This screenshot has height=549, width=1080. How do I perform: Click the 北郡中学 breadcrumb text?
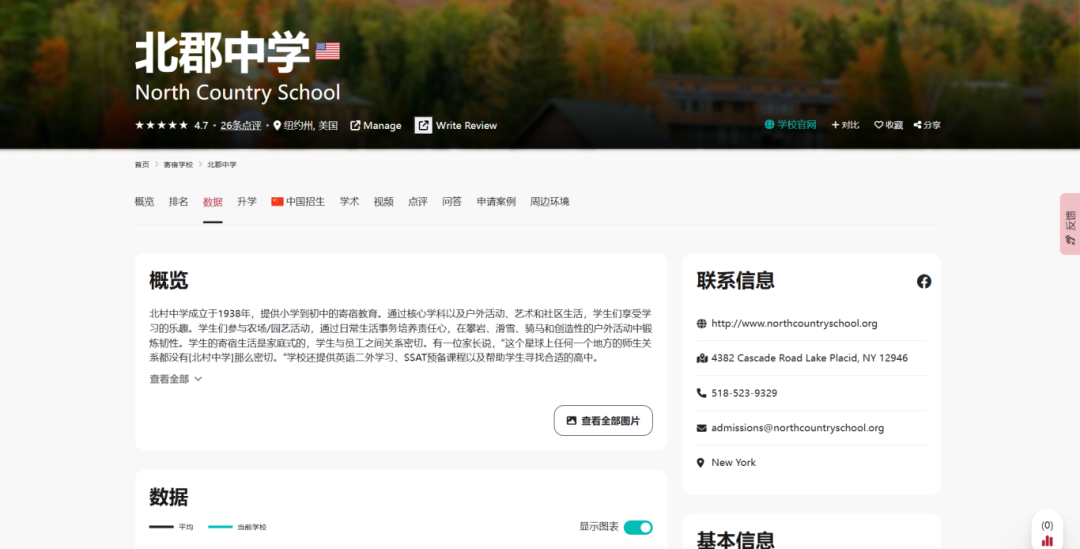(x=222, y=165)
